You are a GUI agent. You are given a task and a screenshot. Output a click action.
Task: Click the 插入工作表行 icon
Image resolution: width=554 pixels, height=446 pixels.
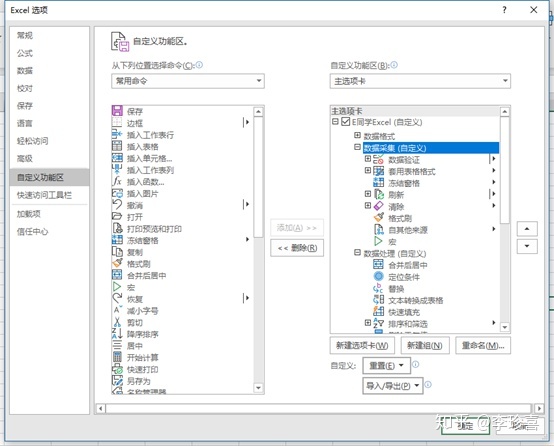(x=117, y=134)
